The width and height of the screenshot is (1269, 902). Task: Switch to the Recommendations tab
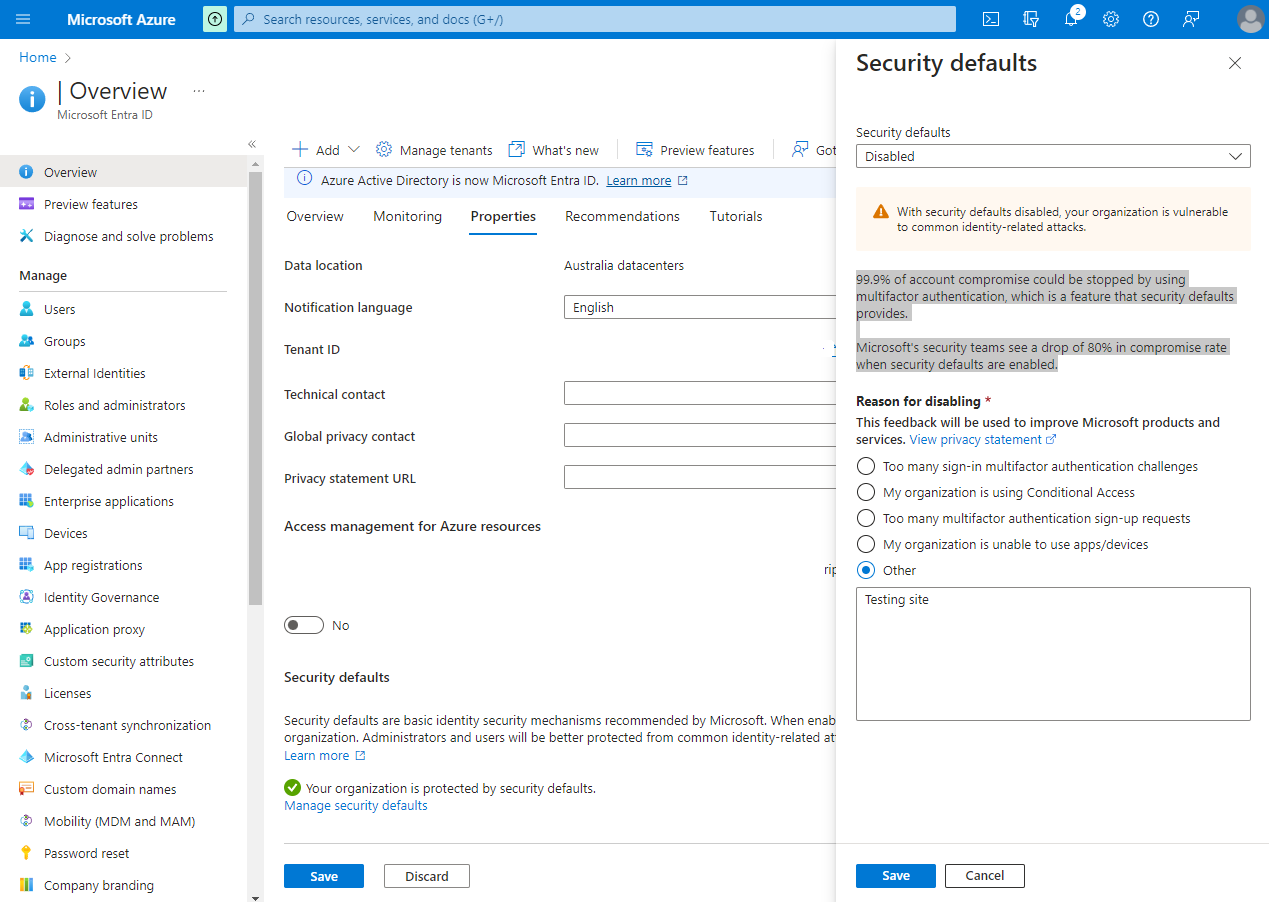coord(622,216)
